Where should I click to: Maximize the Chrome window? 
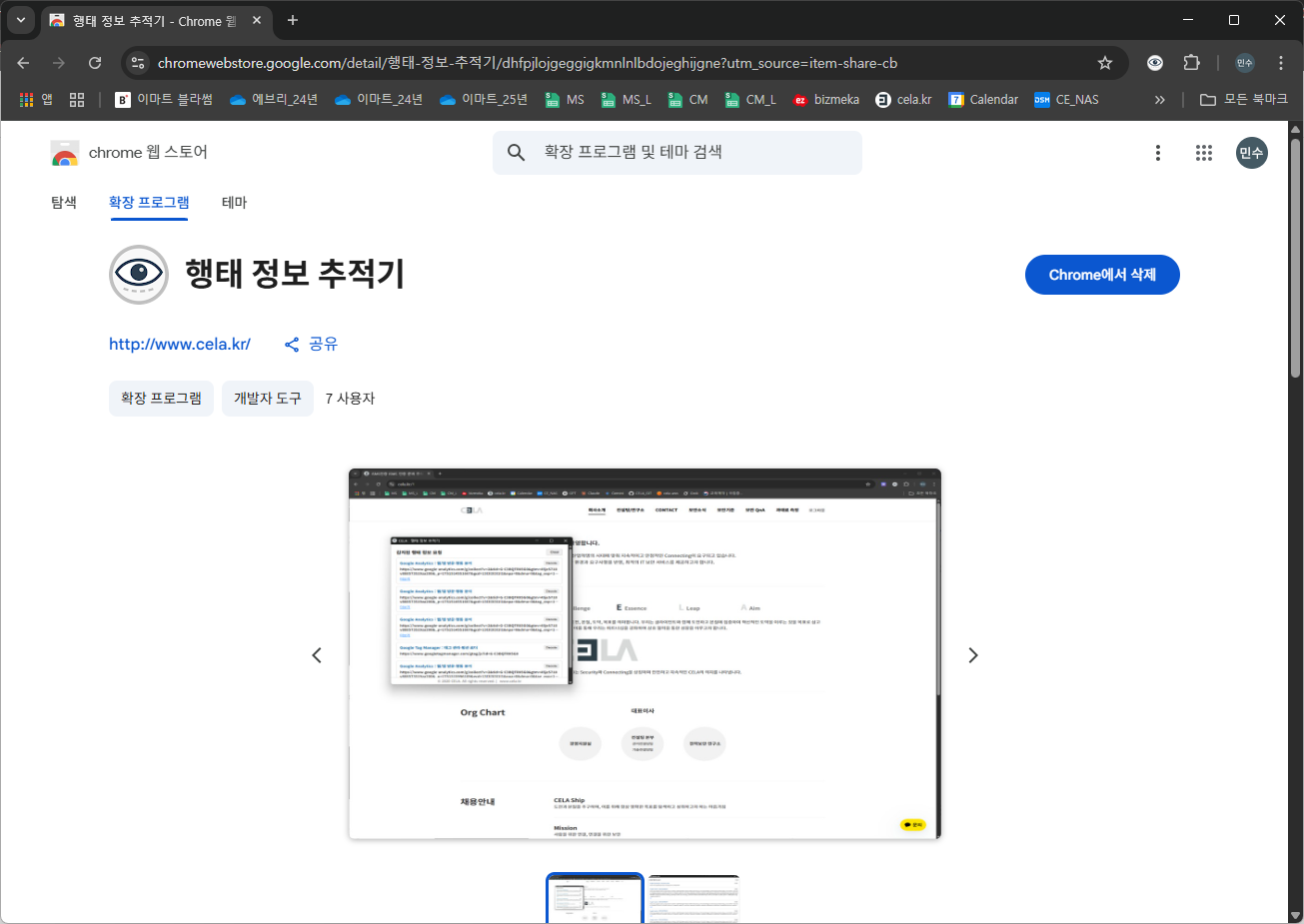point(1234,20)
